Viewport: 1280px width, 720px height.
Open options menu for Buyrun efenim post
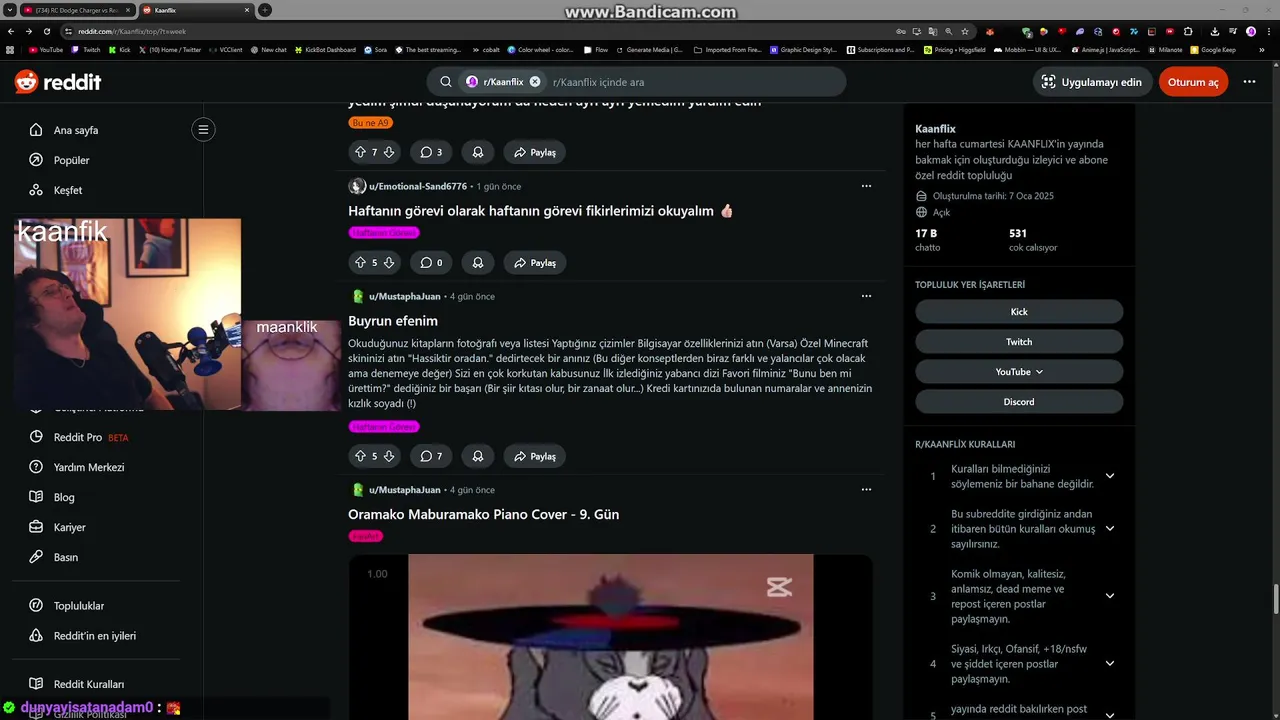(x=866, y=296)
